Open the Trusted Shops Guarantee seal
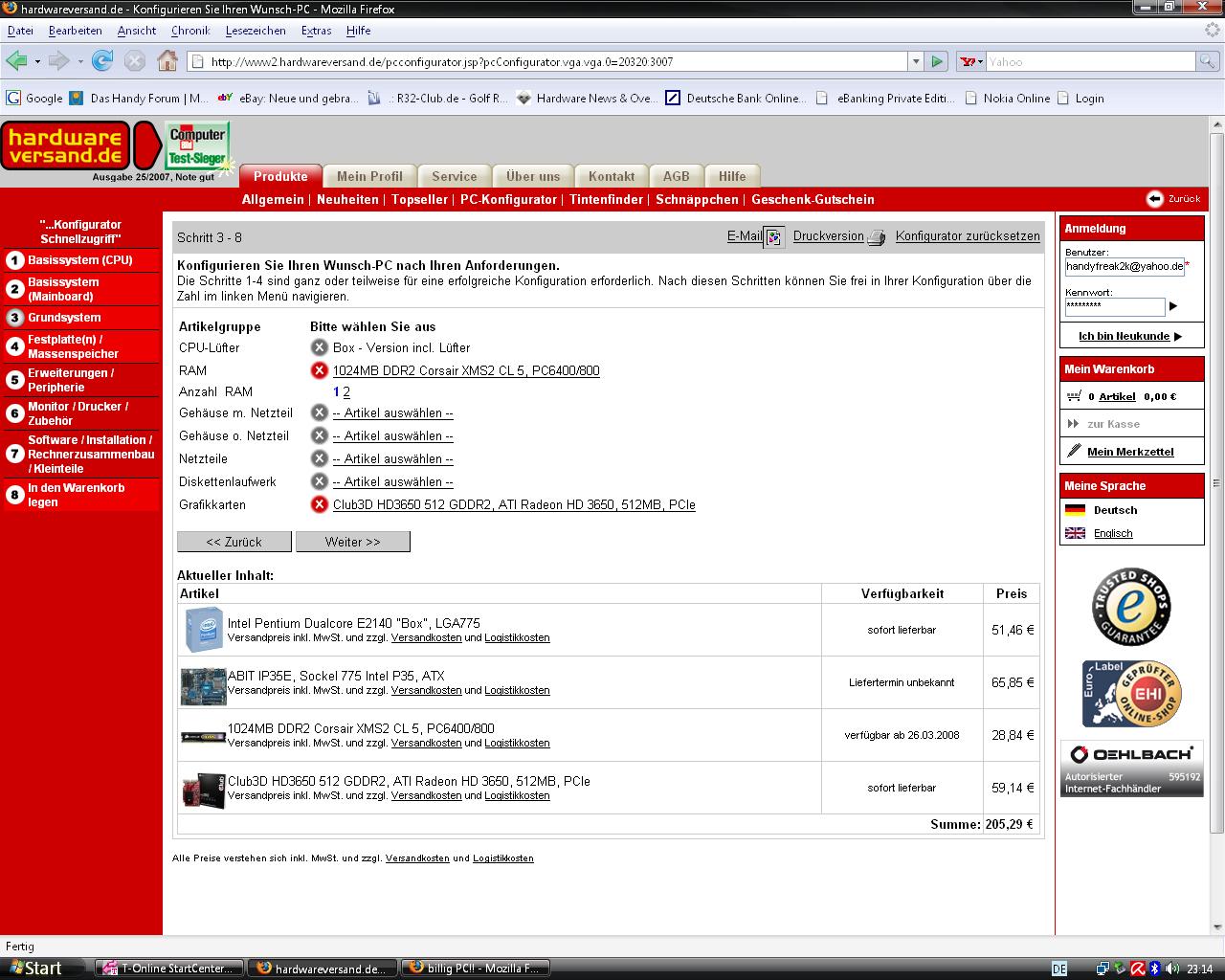The width and height of the screenshot is (1225, 980). (x=1131, y=607)
